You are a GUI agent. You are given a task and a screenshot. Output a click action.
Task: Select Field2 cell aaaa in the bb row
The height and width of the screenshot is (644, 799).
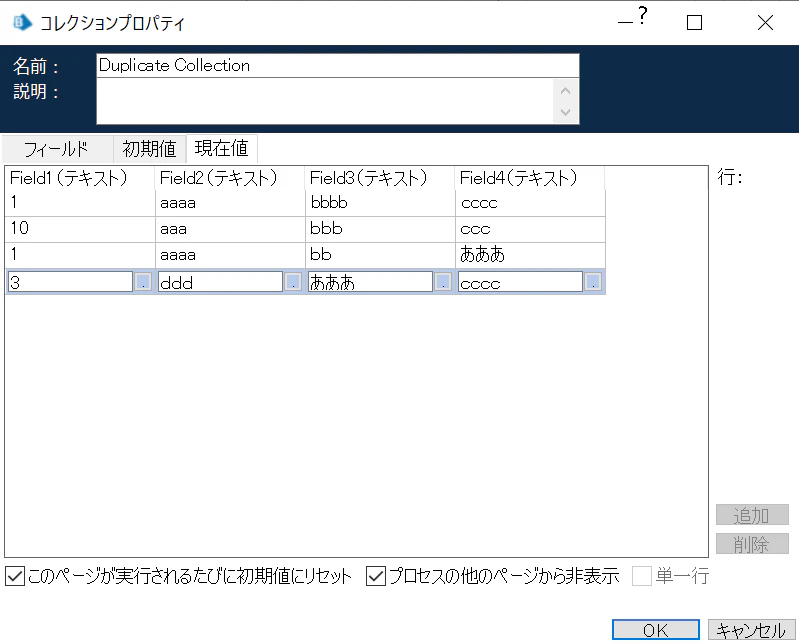point(230,255)
